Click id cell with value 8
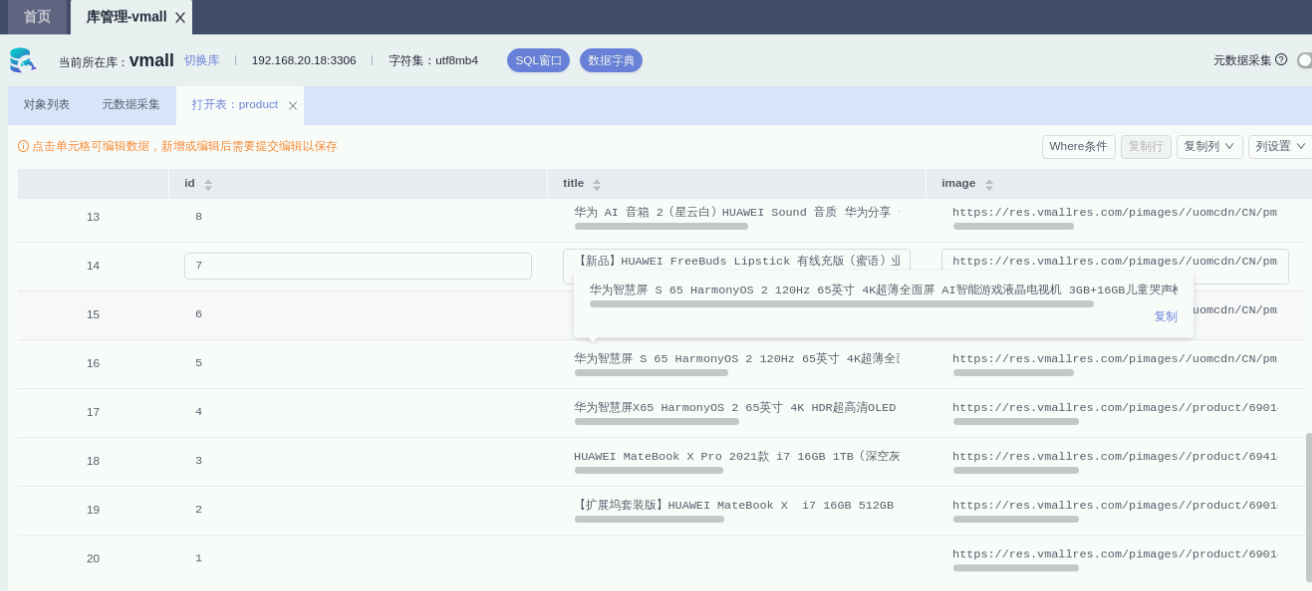 coord(198,216)
